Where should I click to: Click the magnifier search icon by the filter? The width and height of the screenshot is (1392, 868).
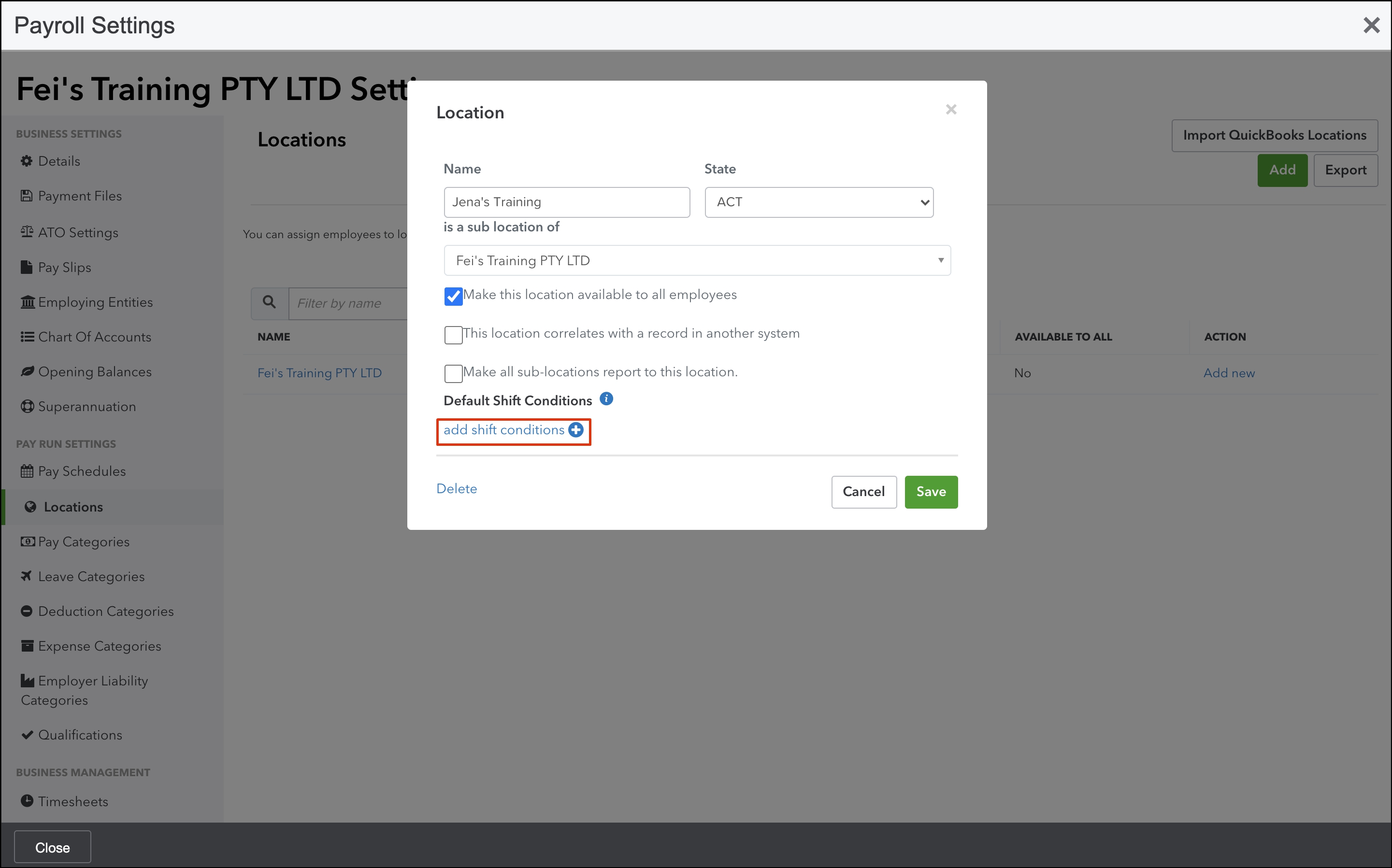point(269,302)
